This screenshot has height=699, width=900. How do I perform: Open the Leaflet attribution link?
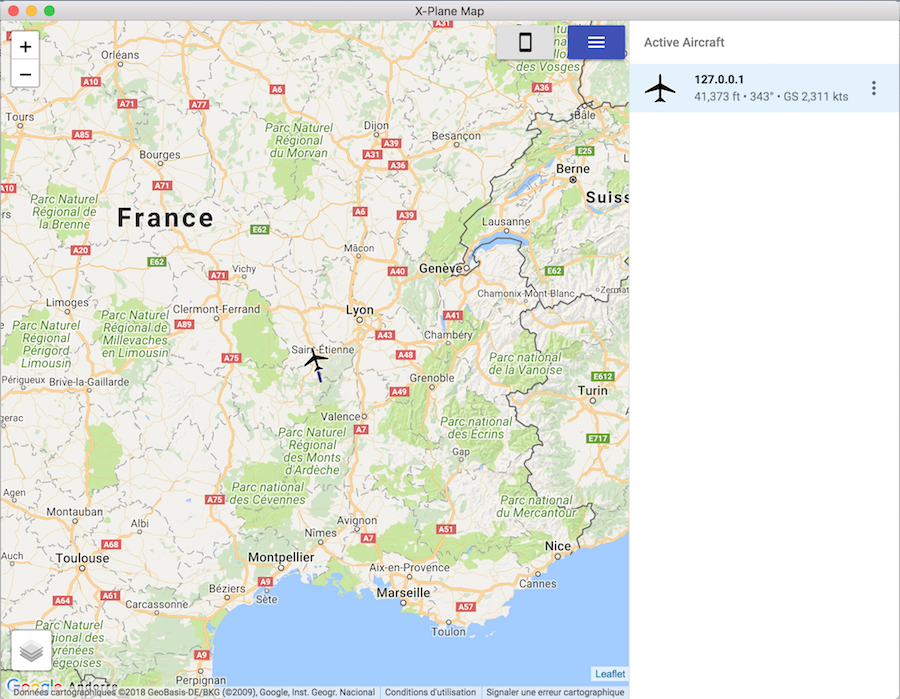610,674
